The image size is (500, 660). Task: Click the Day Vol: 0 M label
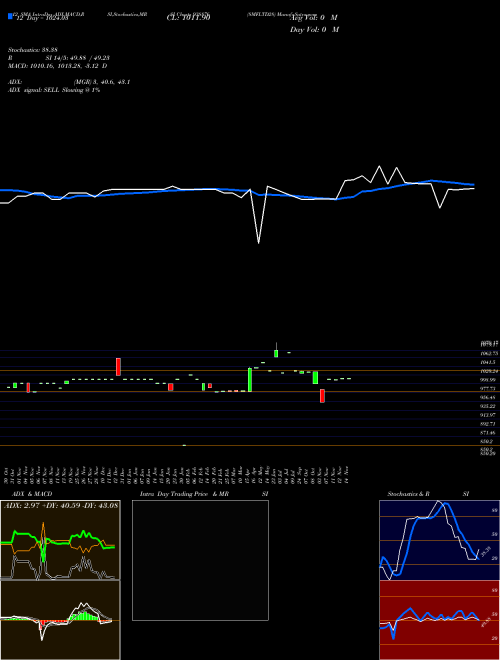[x=314, y=29]
